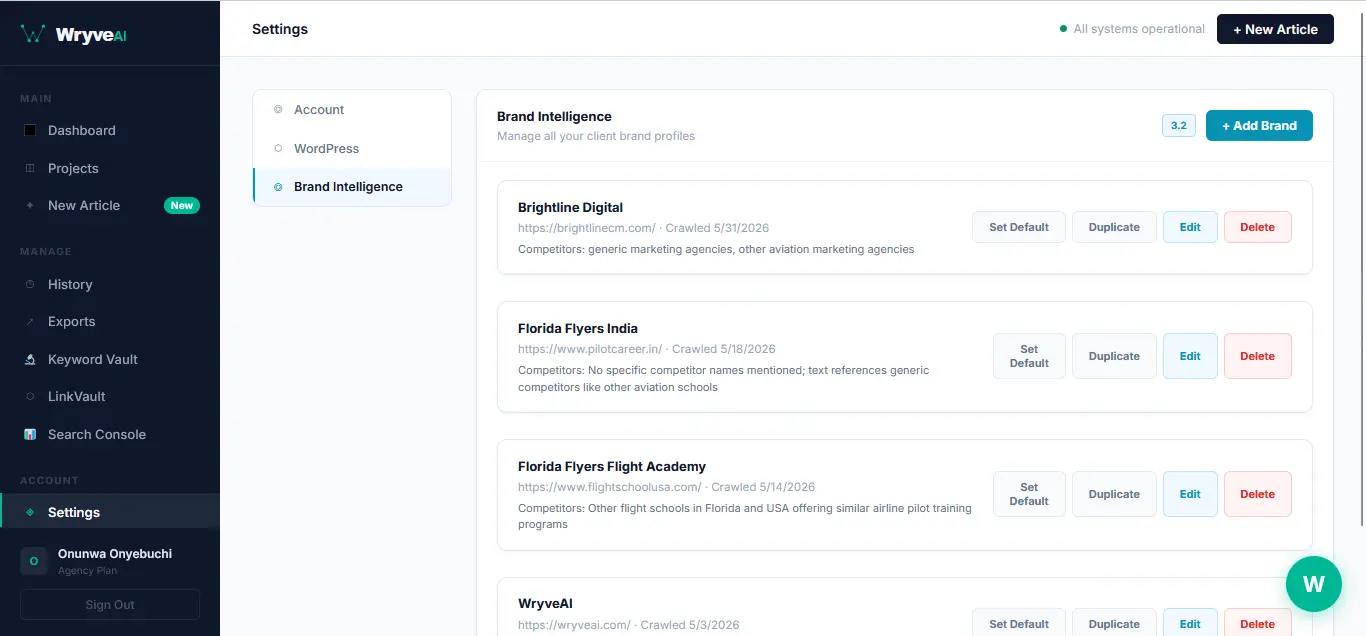This screenshot has width=1366, height=636.
Task: Click the brightlinecm.com URL text
Action: (587, 228)
